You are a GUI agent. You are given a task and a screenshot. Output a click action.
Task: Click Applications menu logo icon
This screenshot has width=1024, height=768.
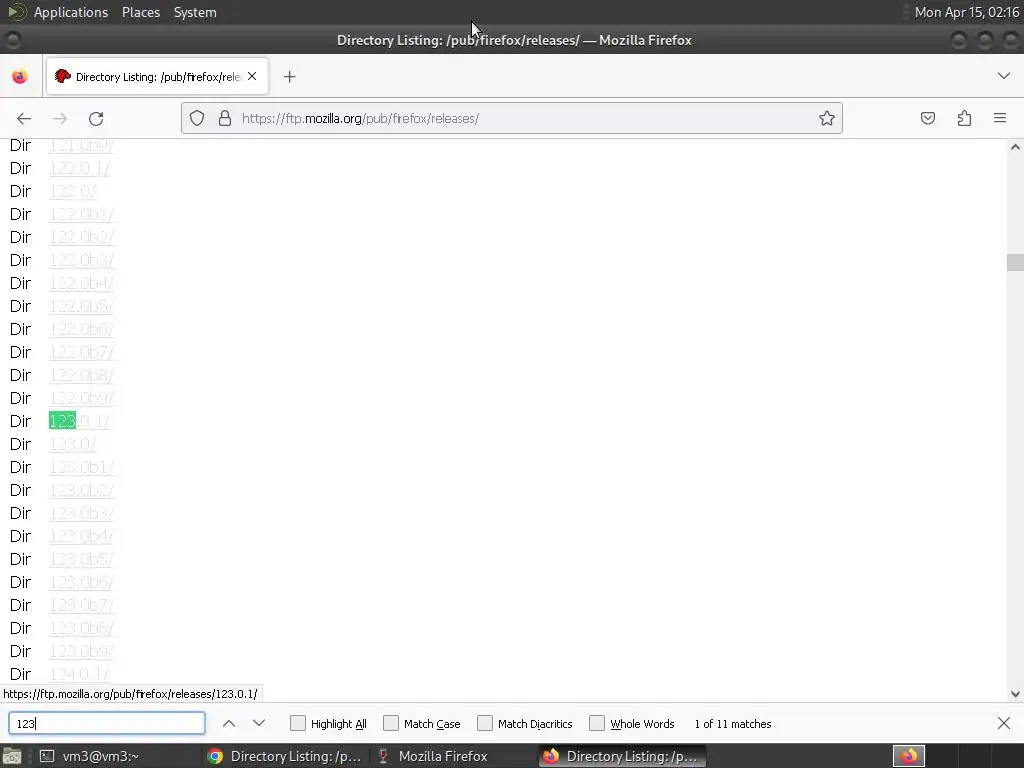tap(16, 12)
